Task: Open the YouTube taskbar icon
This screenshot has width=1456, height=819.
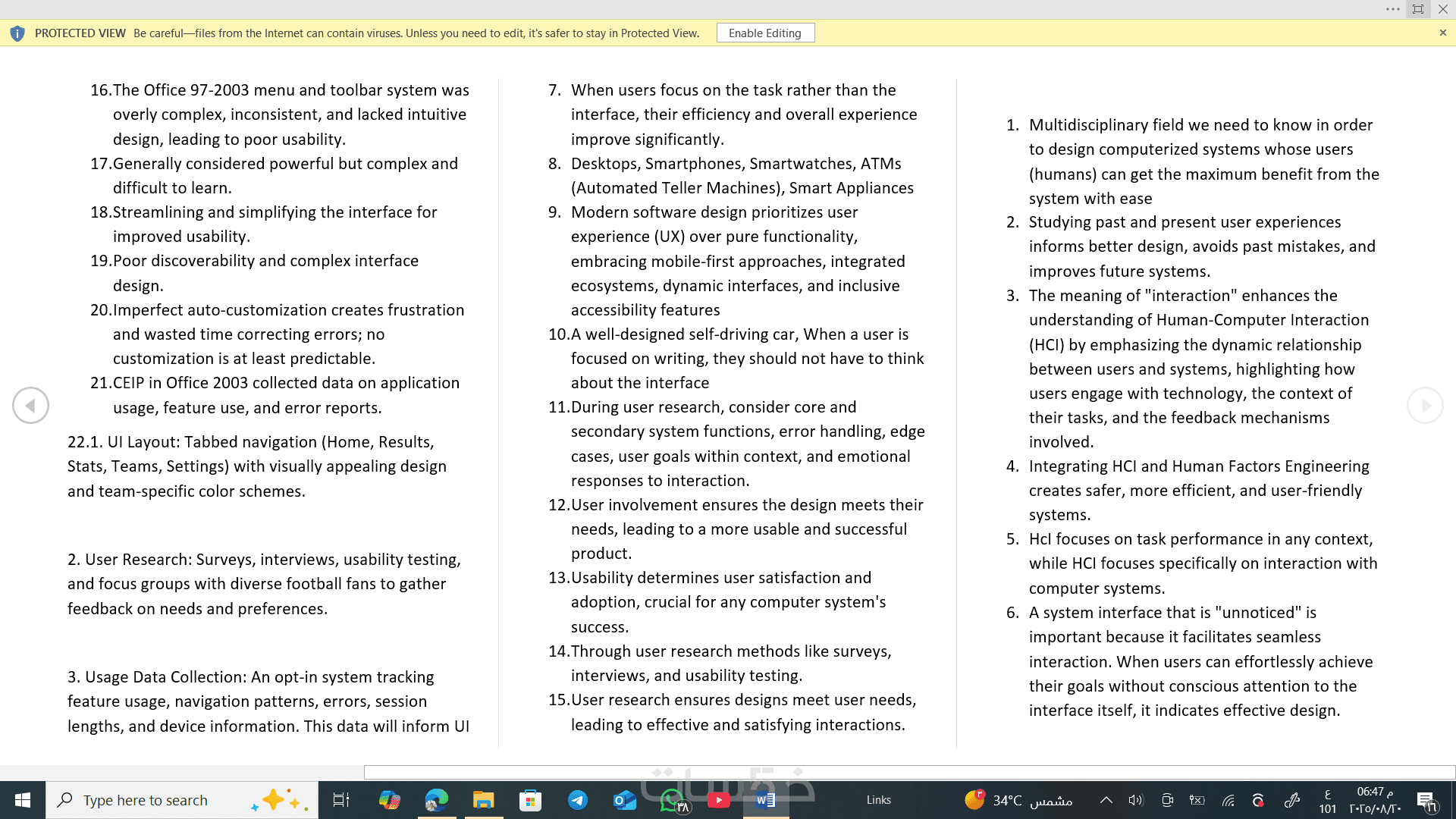Action: coord(718,800)
